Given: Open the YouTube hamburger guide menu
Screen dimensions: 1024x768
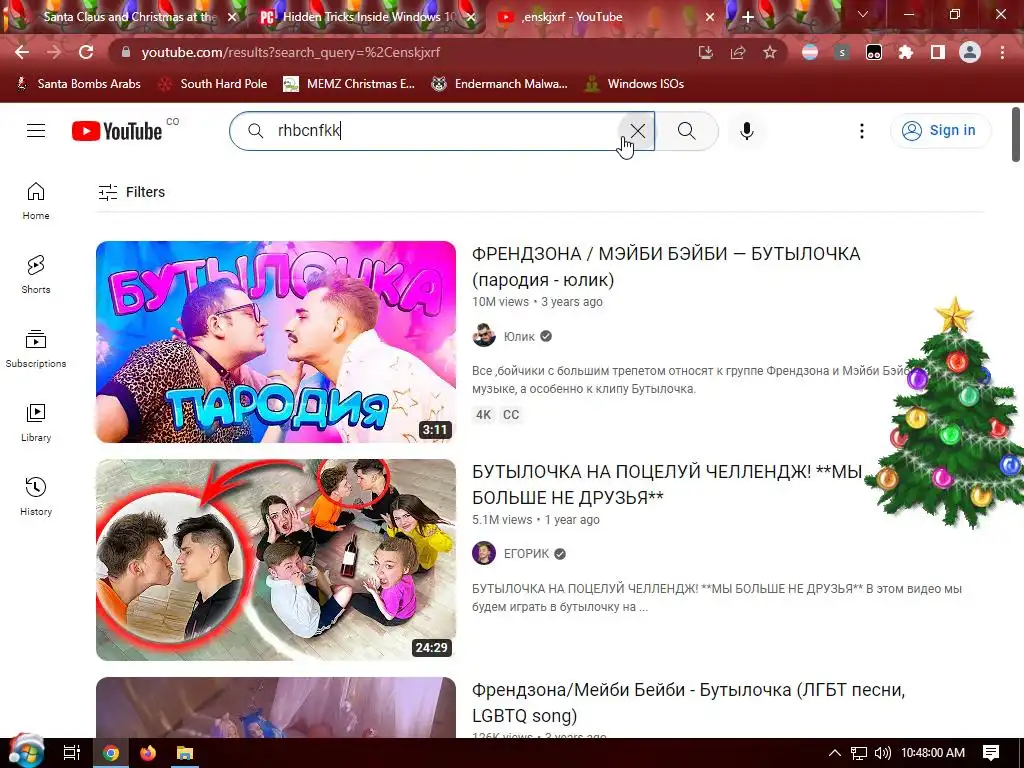Looking at the screenshot, I should (x=36, y=131).
